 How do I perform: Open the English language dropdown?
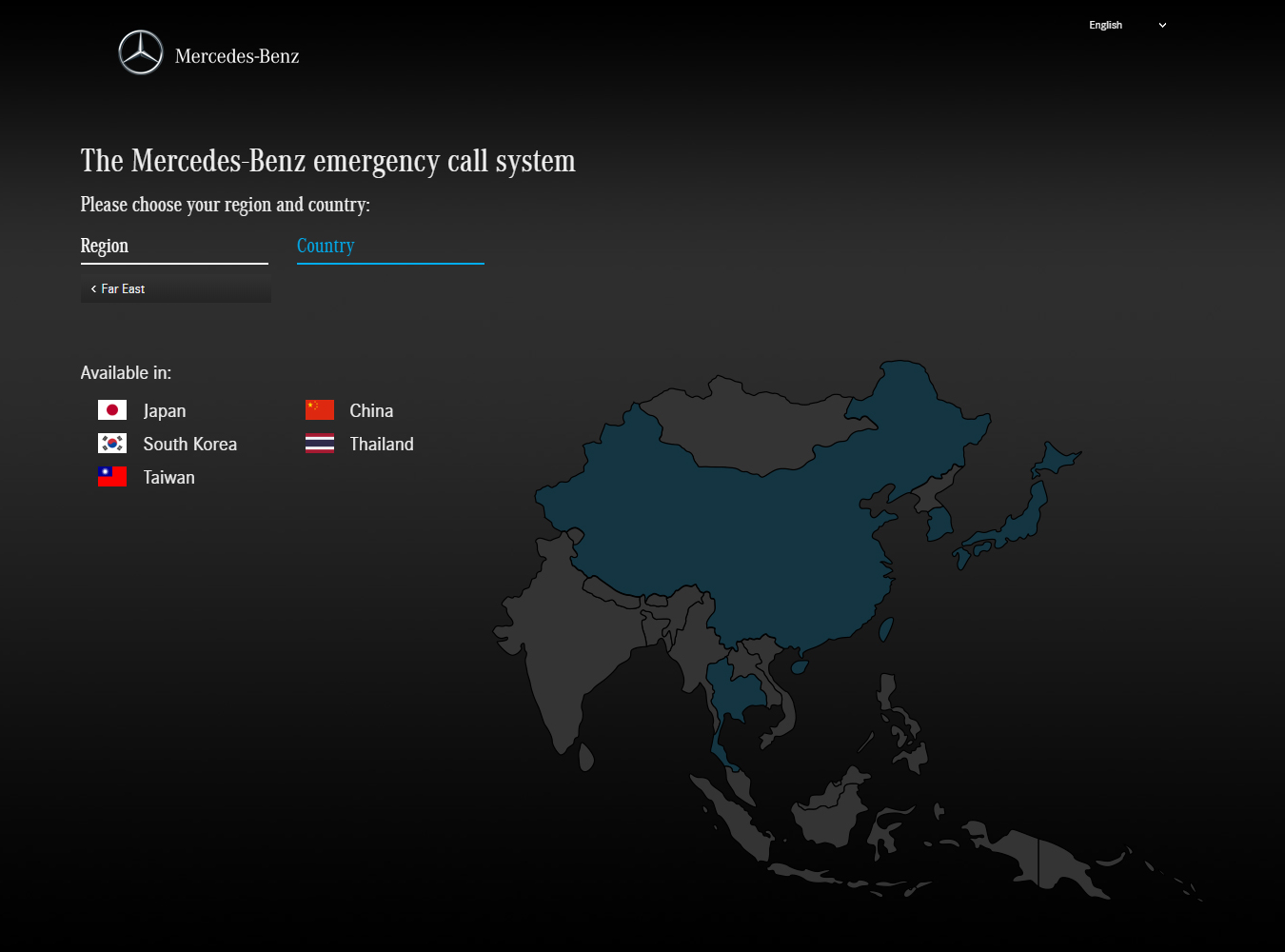pos(1106,26)
